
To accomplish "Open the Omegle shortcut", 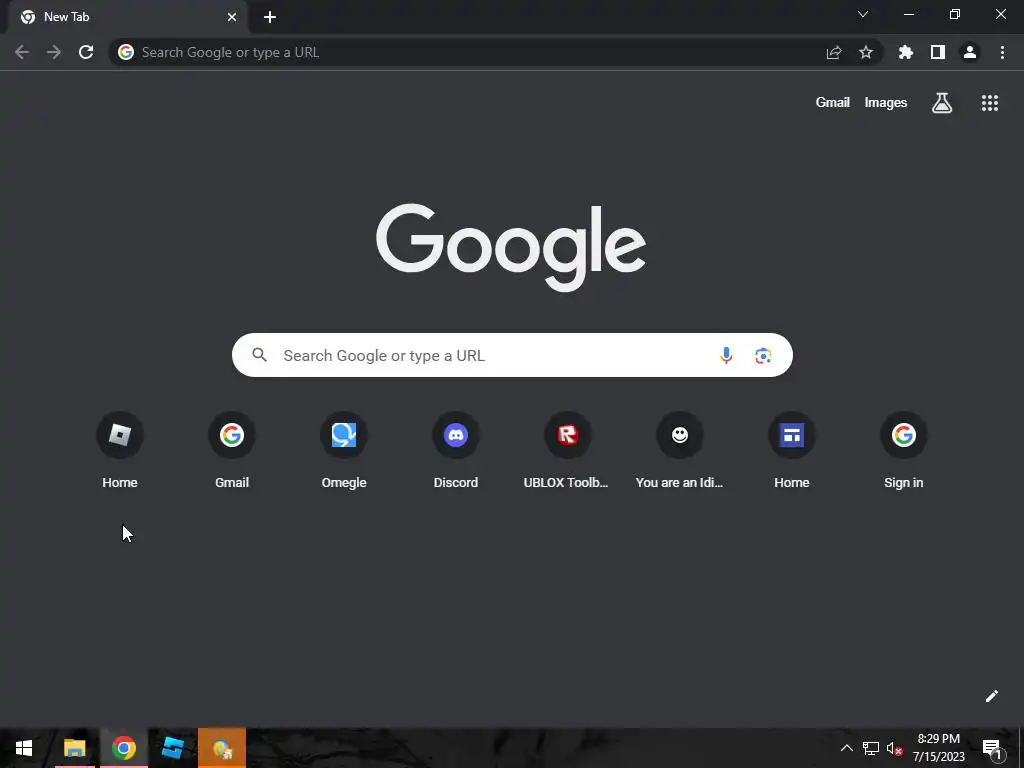I will (x=344, y=435).
